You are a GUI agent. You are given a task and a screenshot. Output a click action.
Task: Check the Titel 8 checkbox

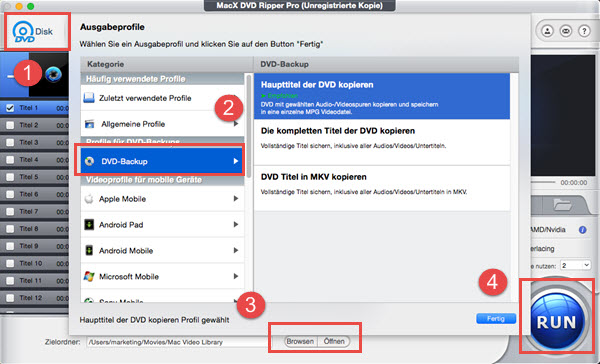click(x=10, y=229)
